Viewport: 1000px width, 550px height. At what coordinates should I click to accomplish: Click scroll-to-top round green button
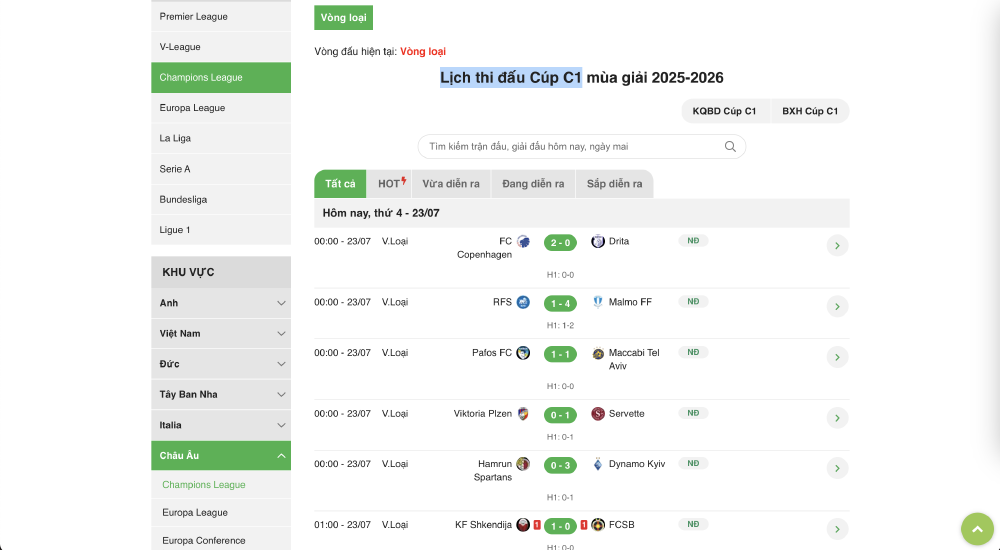(977, 530)
